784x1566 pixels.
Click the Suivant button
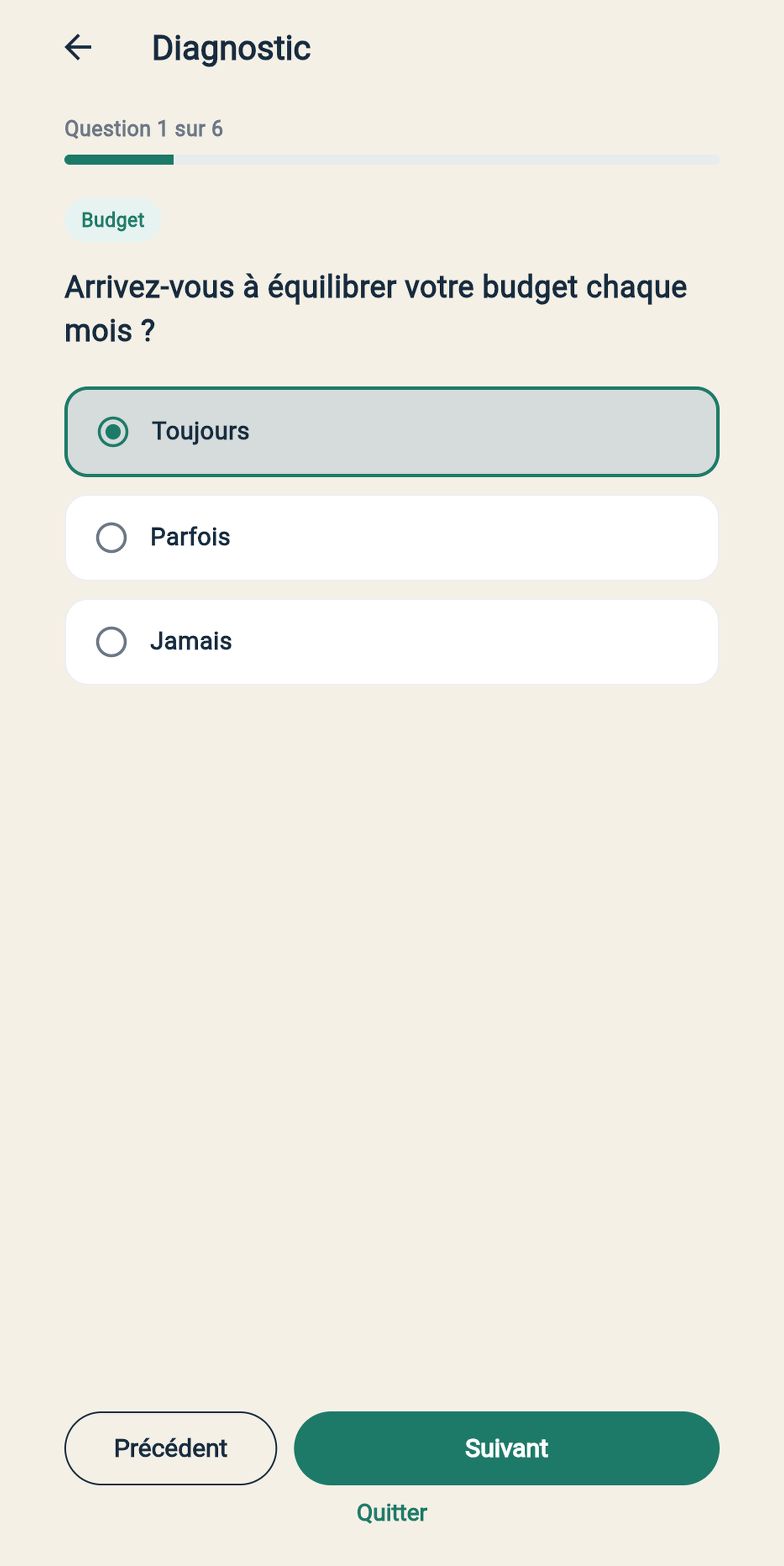506,1448
